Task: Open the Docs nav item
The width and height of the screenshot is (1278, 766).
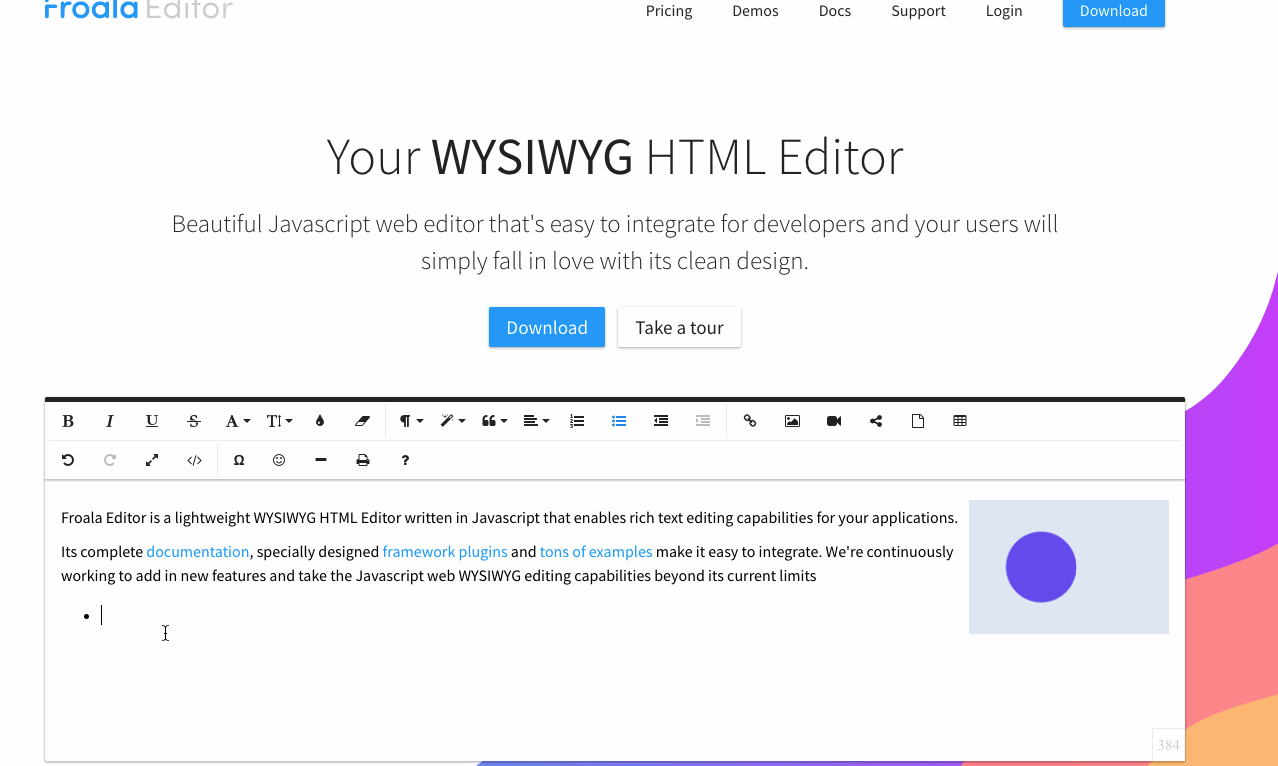Action: (x=835, y=11)
